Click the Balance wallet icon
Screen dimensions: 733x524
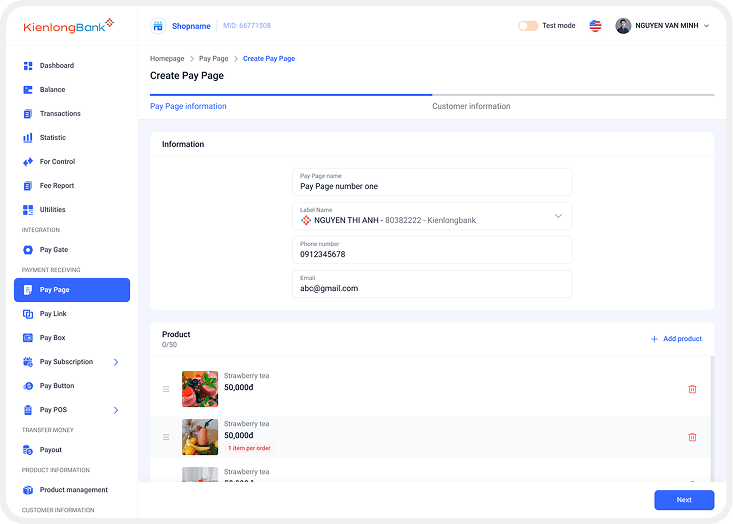tap(28, 90)
